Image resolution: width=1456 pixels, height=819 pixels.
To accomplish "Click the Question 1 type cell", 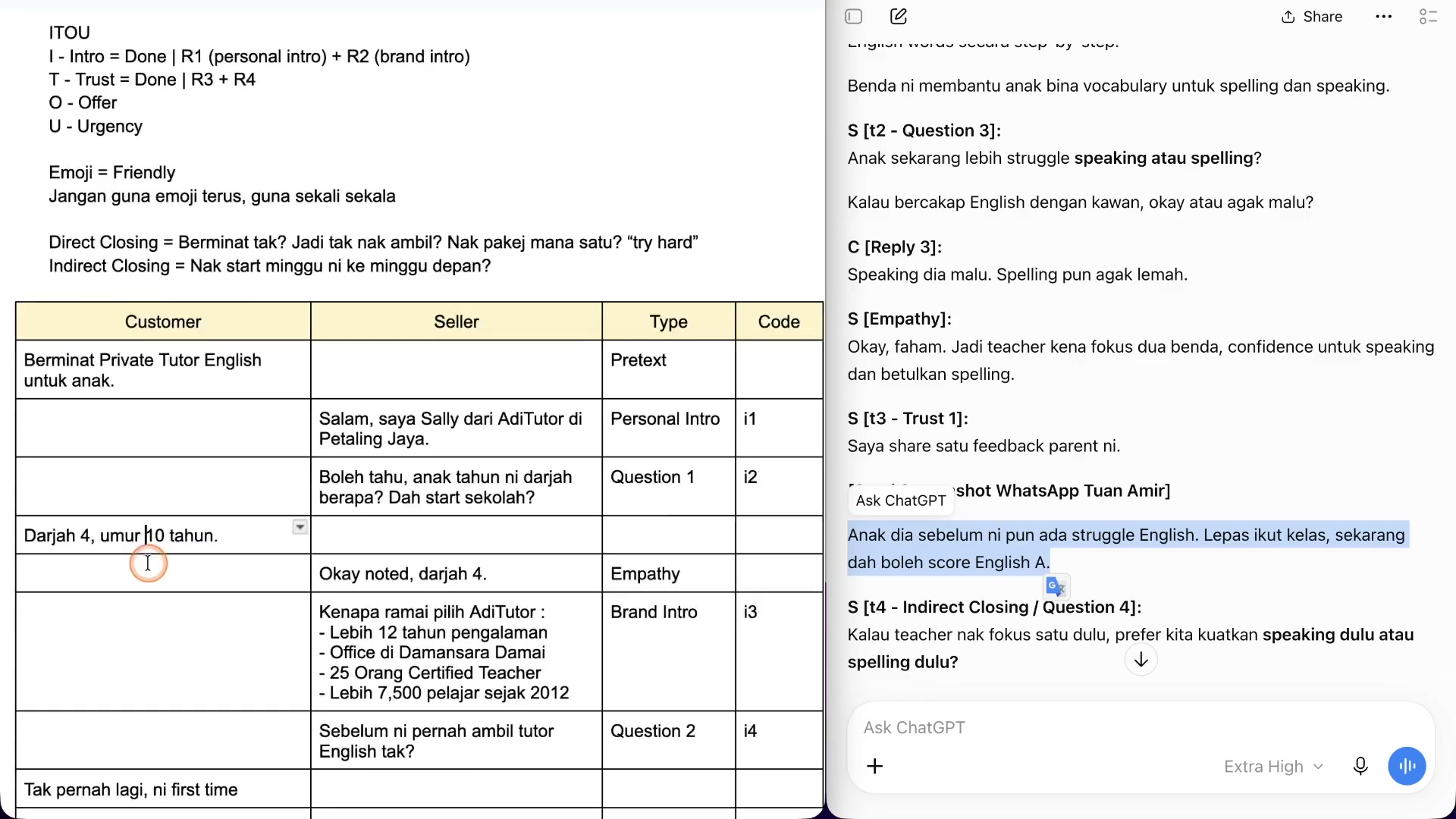I will (x=669, y=487).
